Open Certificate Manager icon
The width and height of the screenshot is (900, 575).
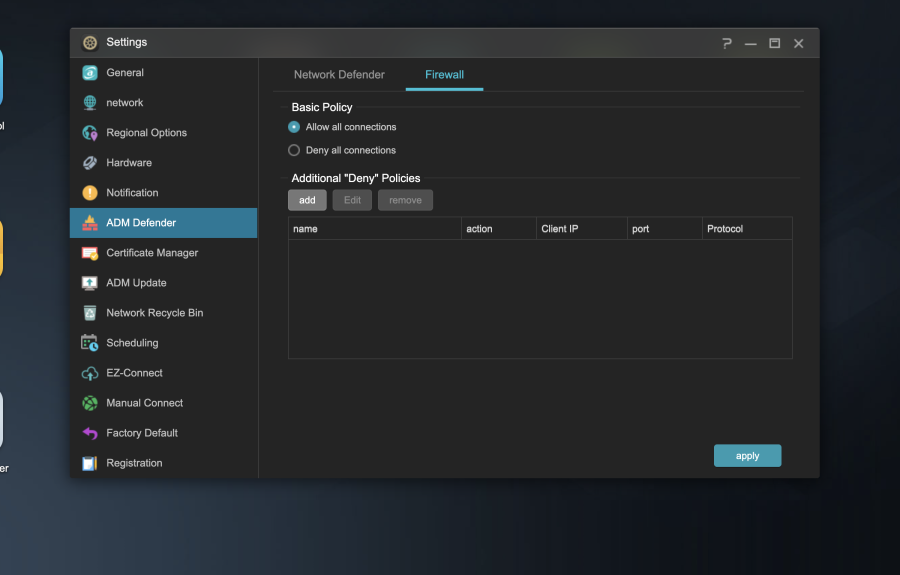pyautogui.click(x=90, y=253)
